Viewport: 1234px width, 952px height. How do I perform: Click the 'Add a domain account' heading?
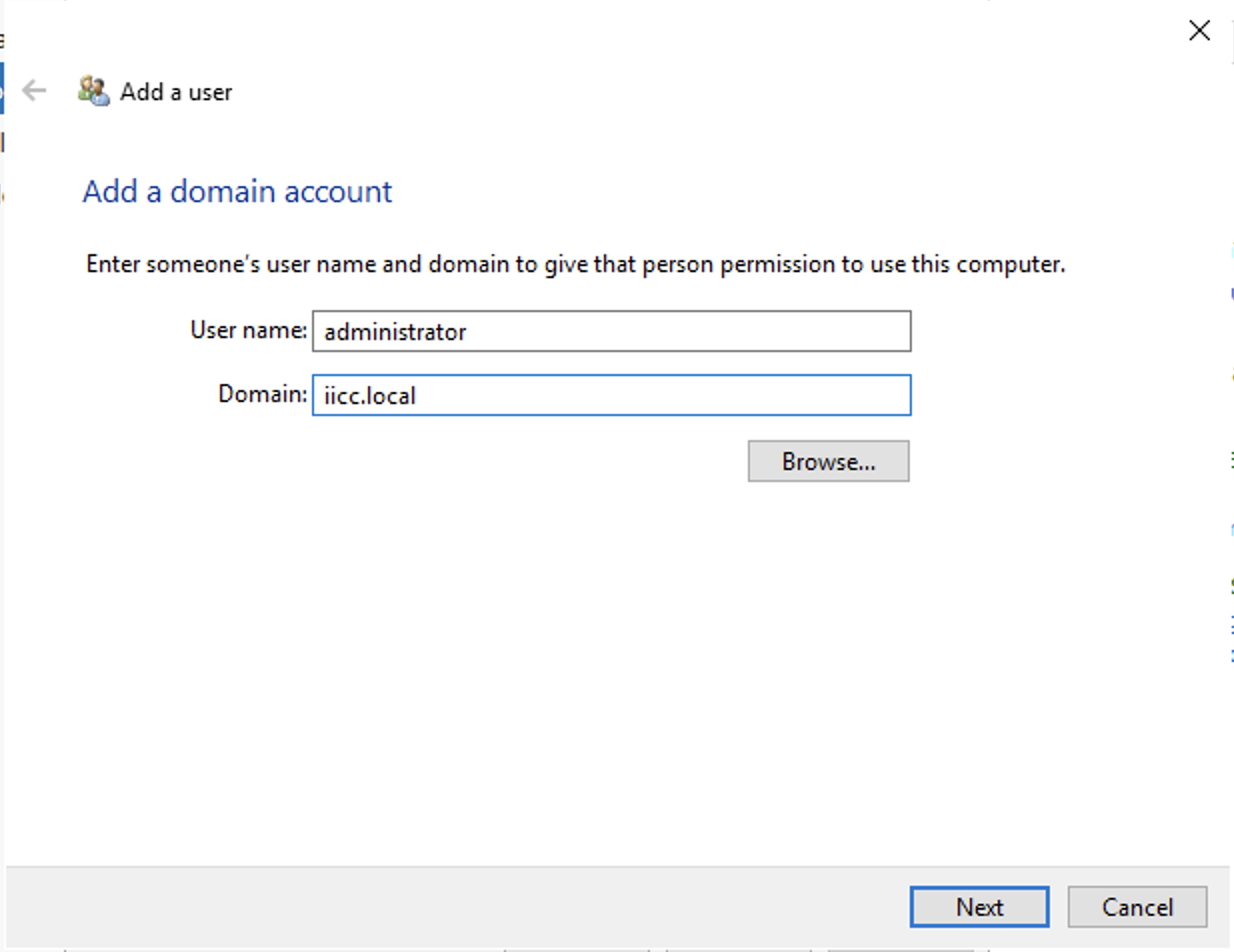point(237,191)
